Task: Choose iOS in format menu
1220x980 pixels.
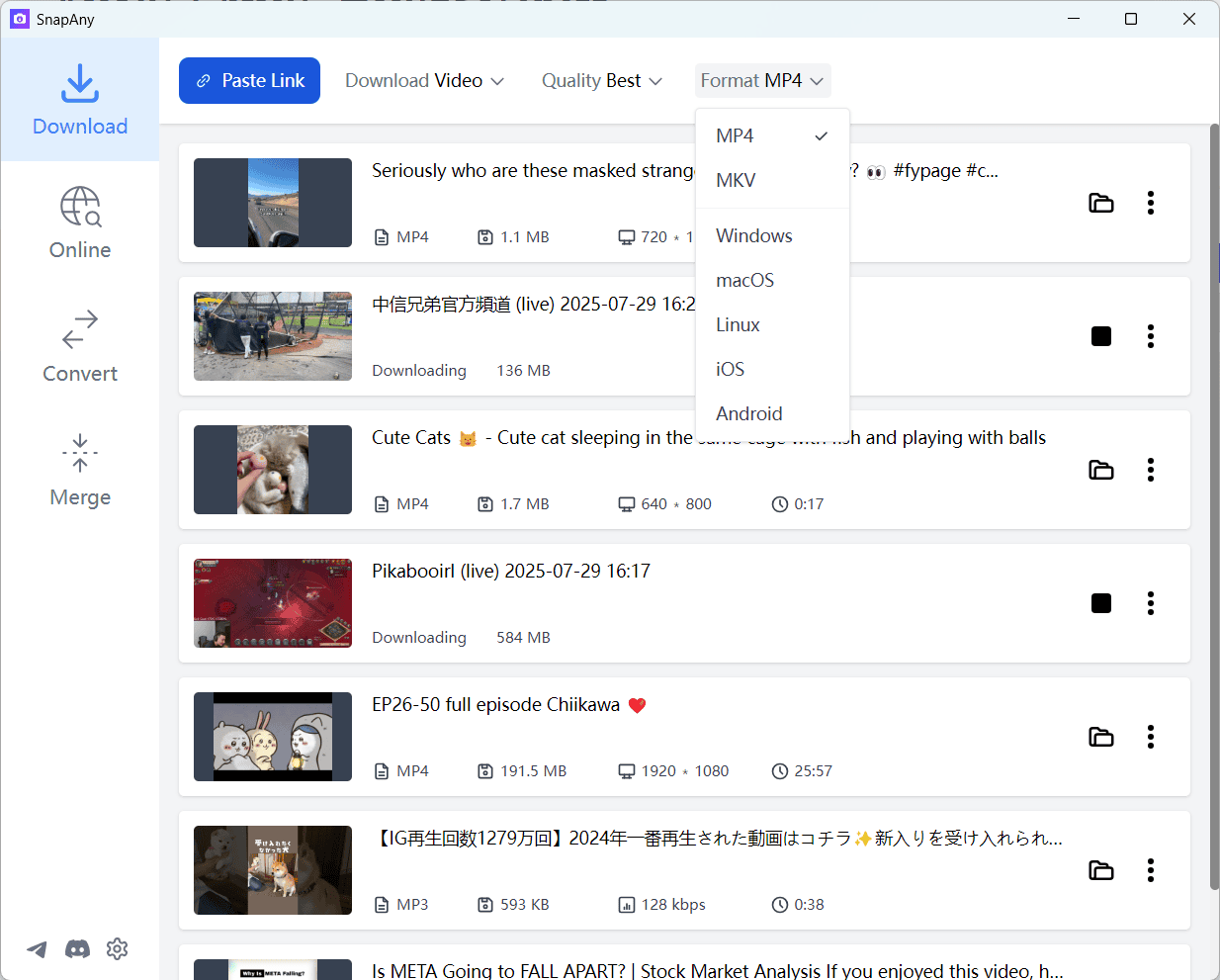Action: tap(772, 369)
